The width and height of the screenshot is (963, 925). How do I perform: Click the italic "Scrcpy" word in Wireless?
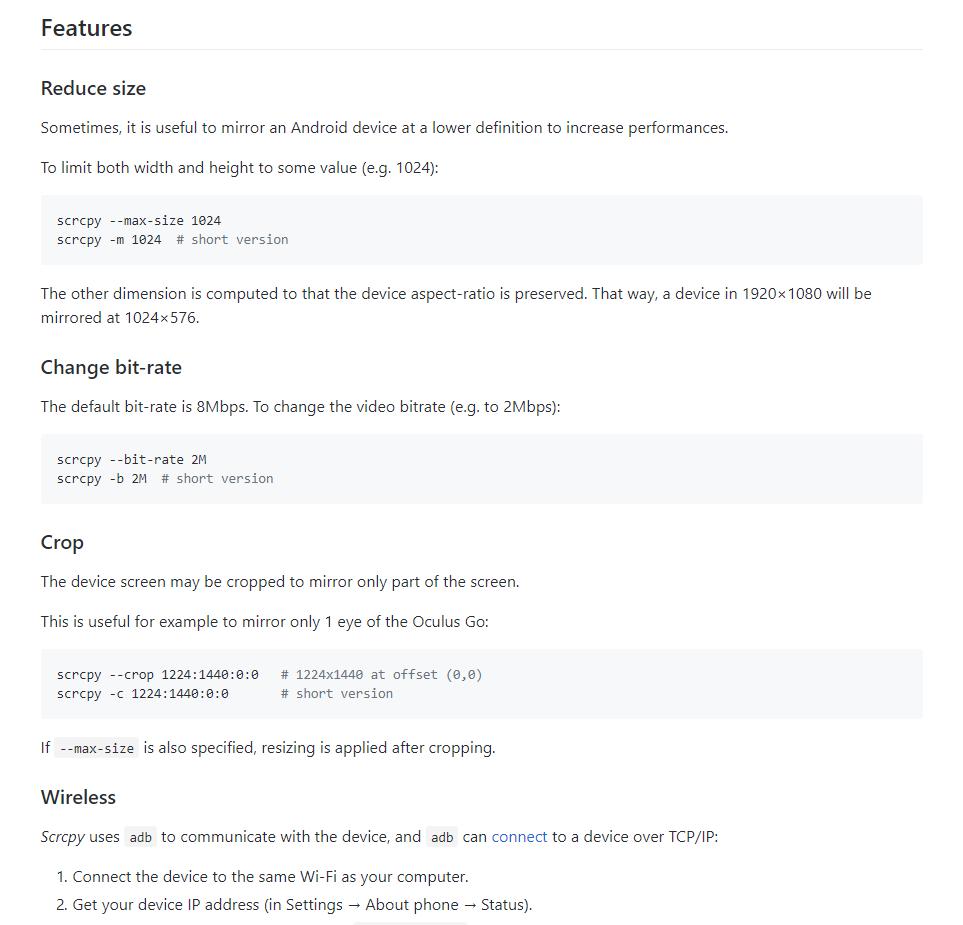pos(62,837)
